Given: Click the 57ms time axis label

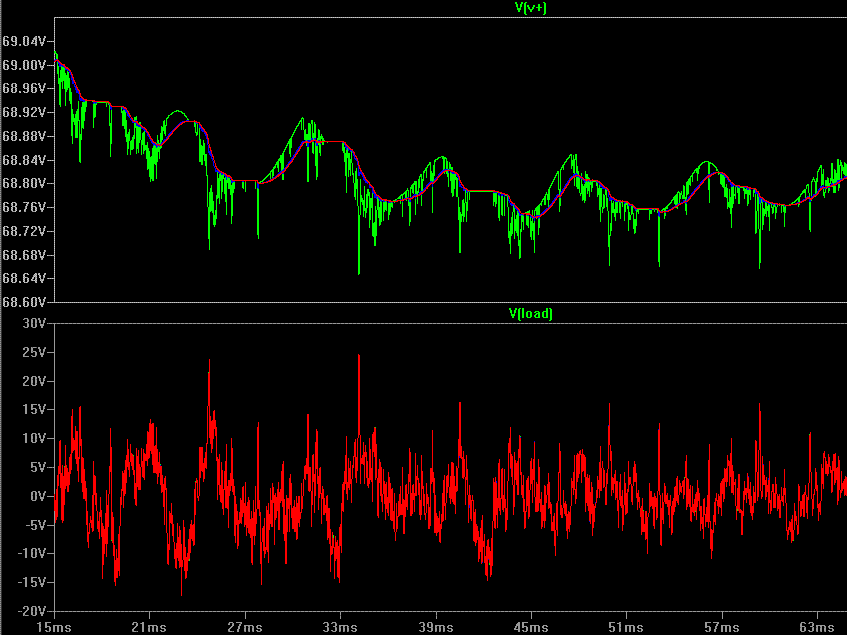Looking at the screenshot, I should [x=722, y=627].
